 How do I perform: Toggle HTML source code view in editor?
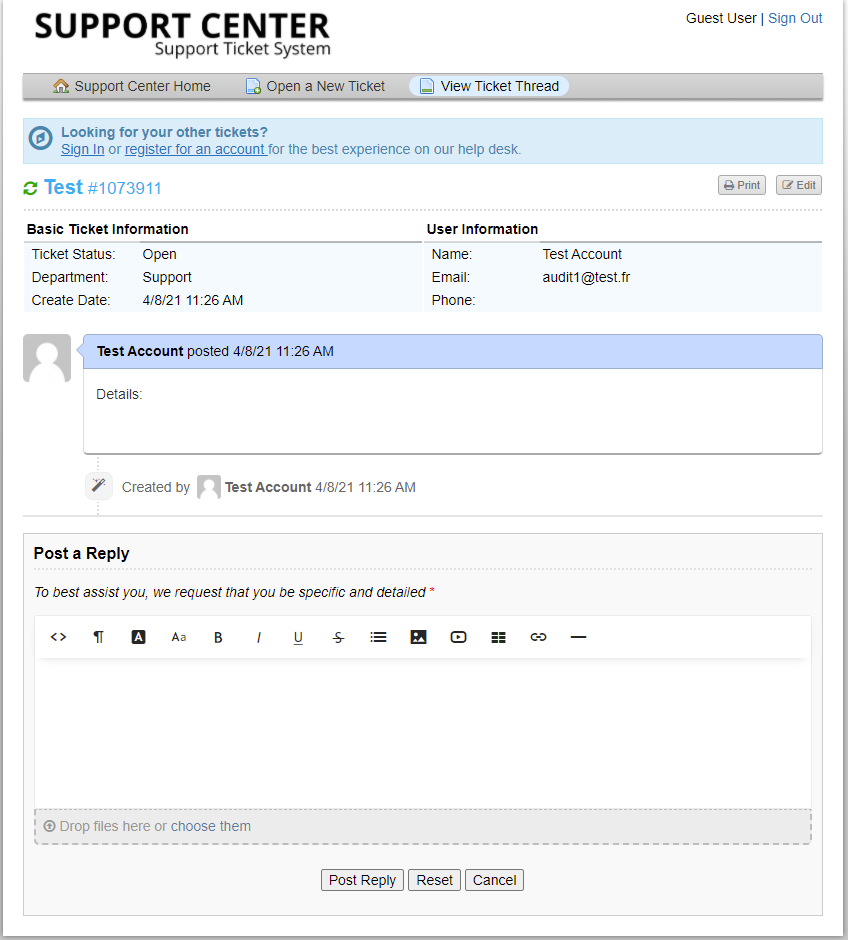point(59,637)
